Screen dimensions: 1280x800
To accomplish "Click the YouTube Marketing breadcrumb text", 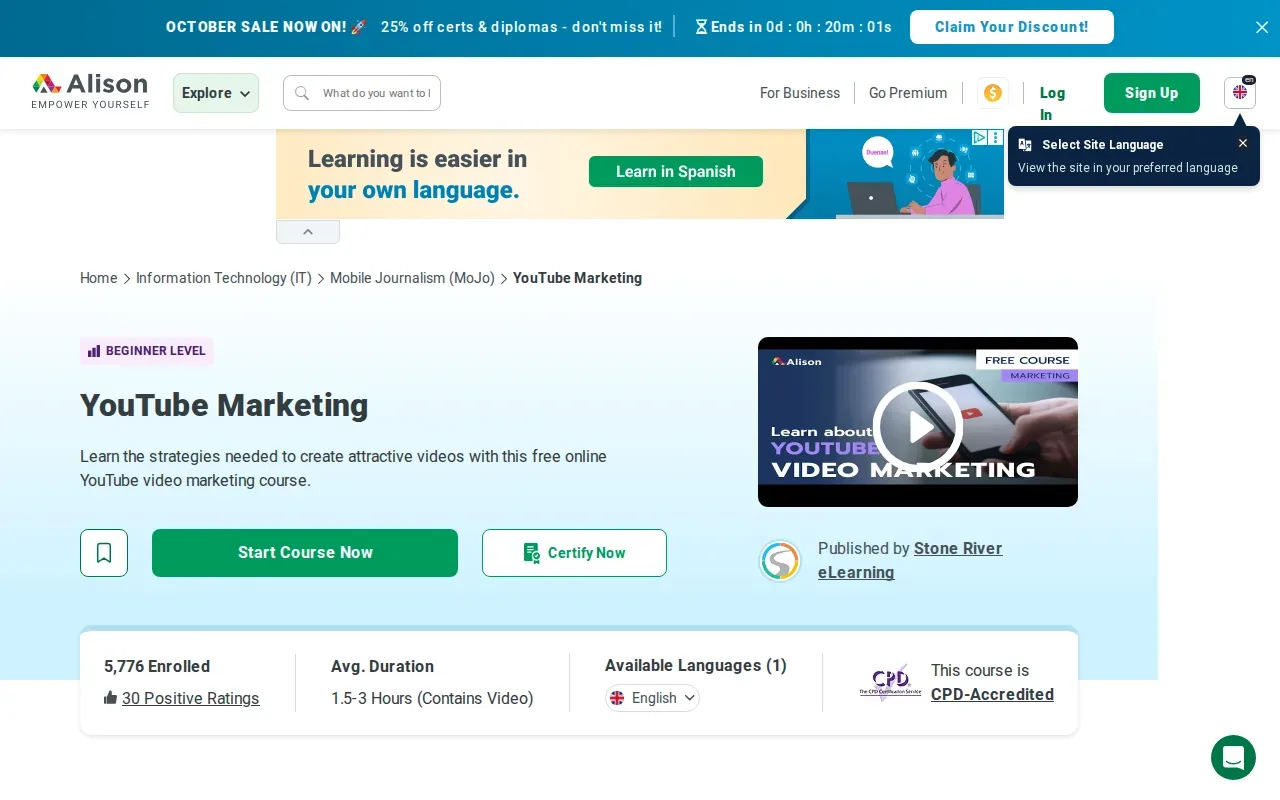I will click(x=577, y=278).
